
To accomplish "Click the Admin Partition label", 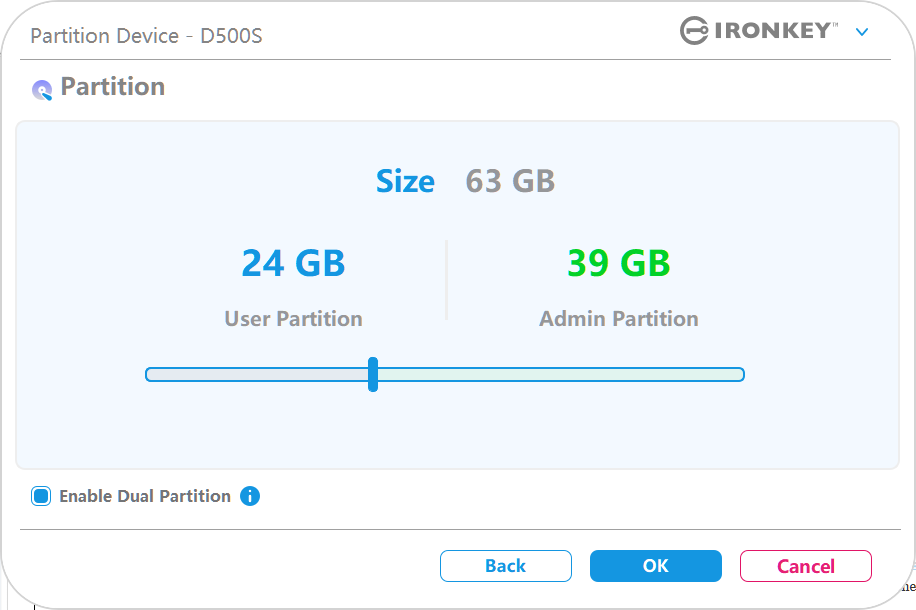I will coord(618,319).
